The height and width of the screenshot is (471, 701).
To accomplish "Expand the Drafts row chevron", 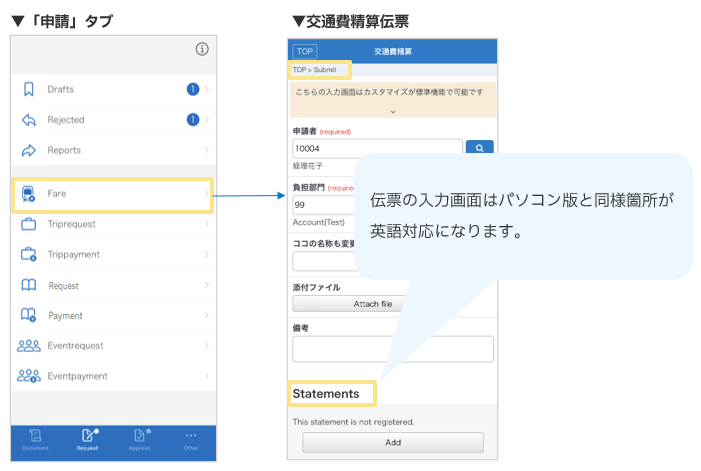I will (207, 89).
